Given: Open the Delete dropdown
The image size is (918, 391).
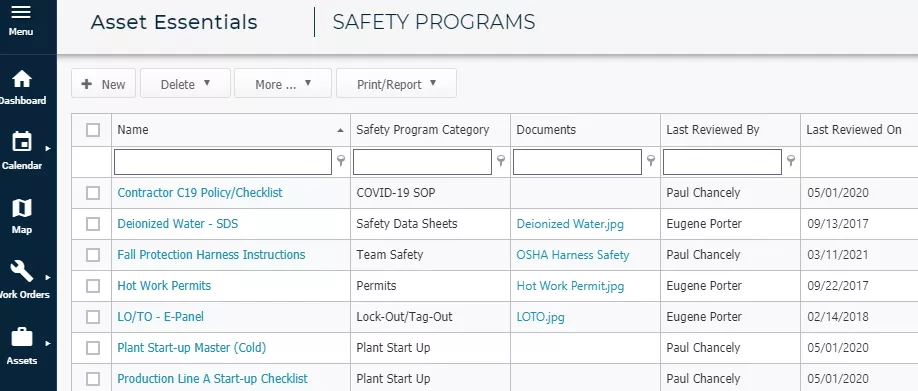Looking at the screenshot, I should click(185, 84).
